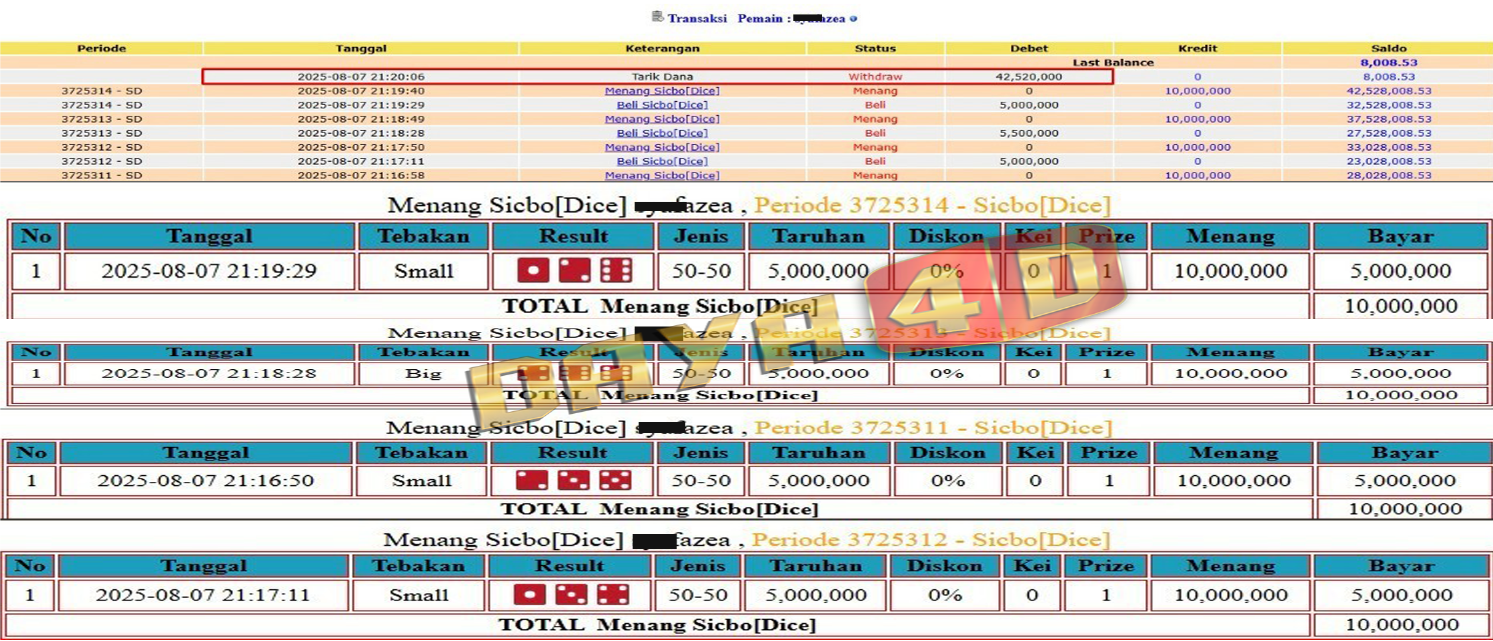Open Menang Sicbo[Dice] link dated 21:19:40
This screenshot has height=641, width=1493.
[x=661, y=91]
